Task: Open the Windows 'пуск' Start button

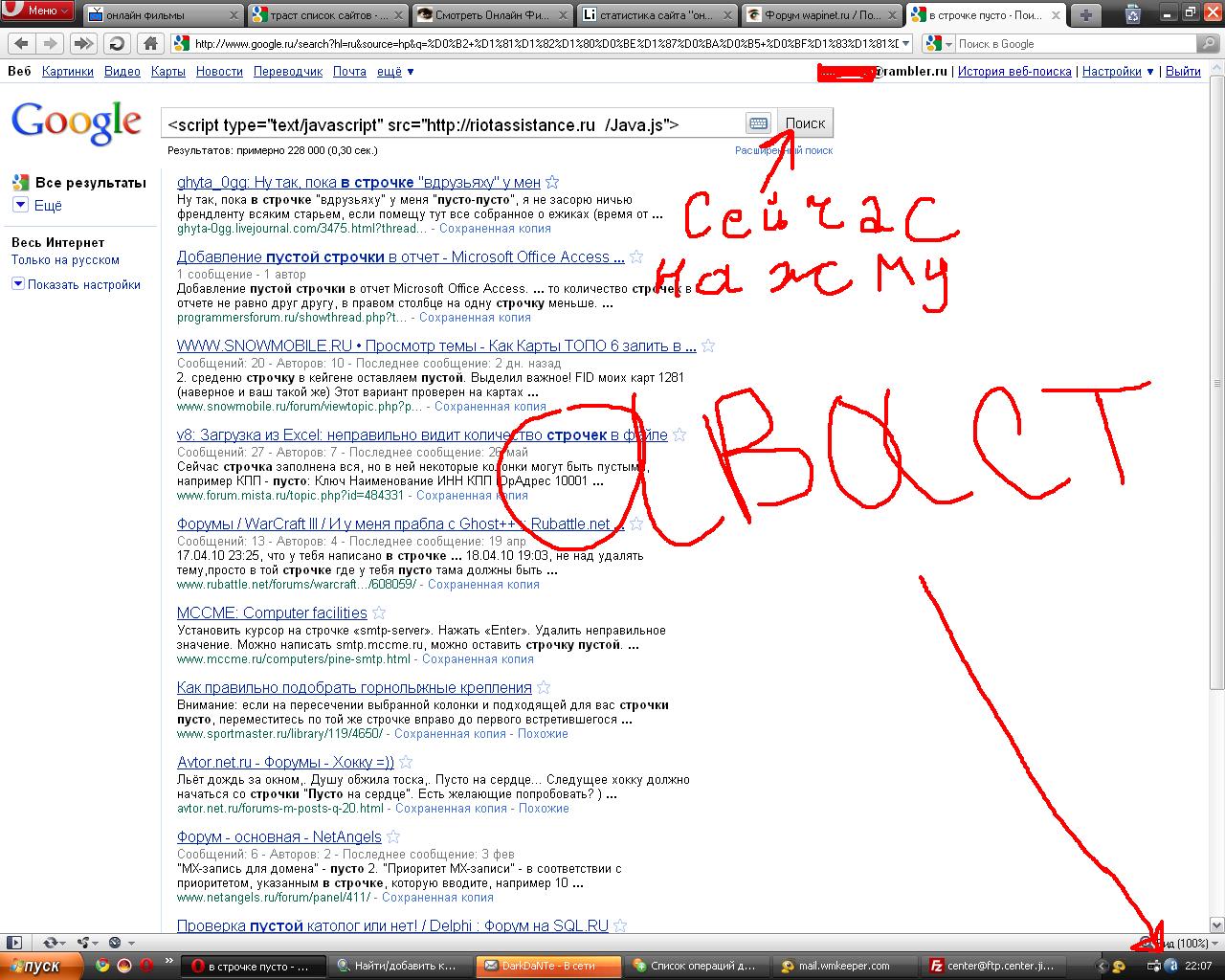Action: click(x=33, y=967)
